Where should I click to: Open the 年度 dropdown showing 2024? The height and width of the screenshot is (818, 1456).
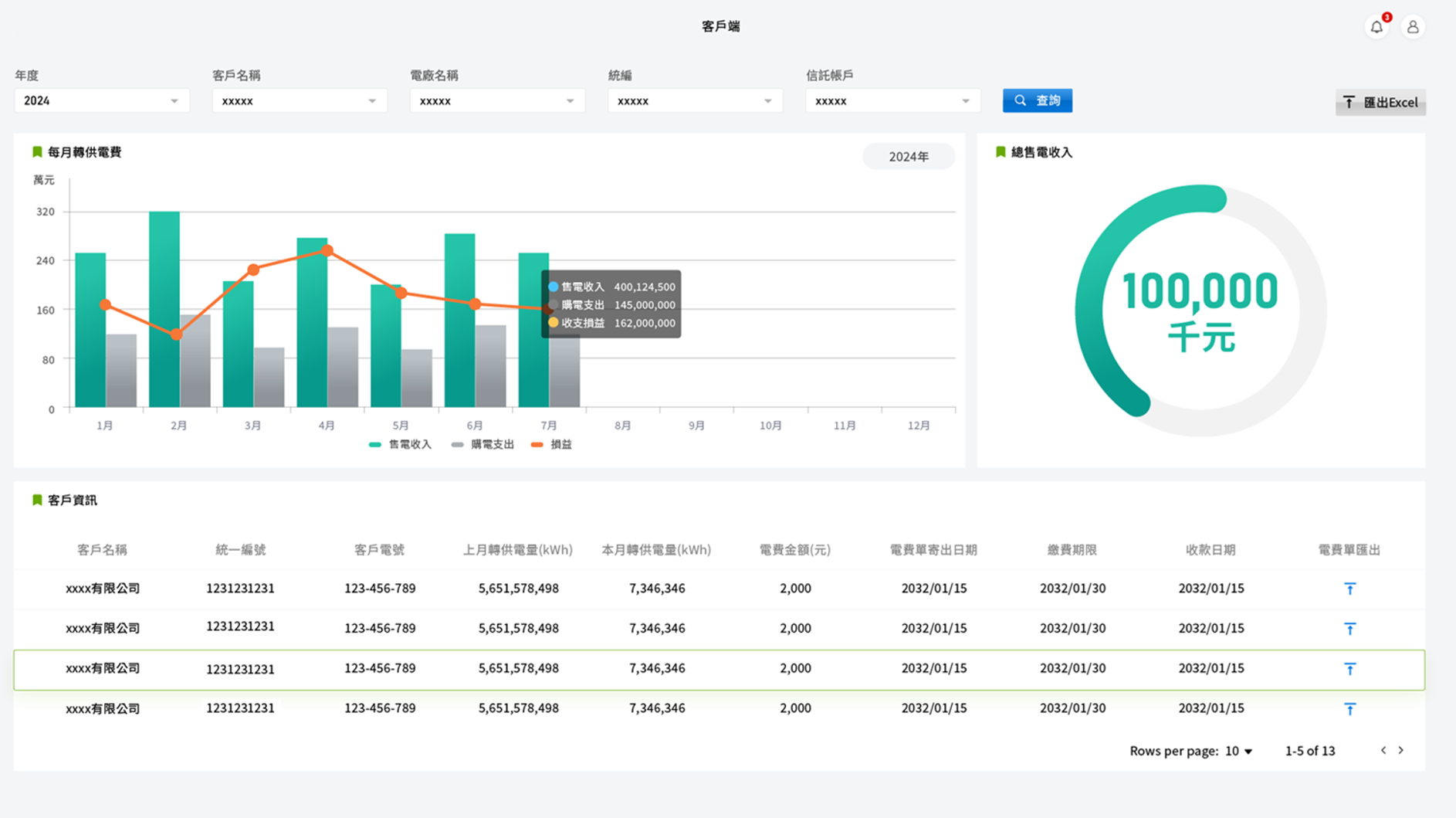point(101,100)
